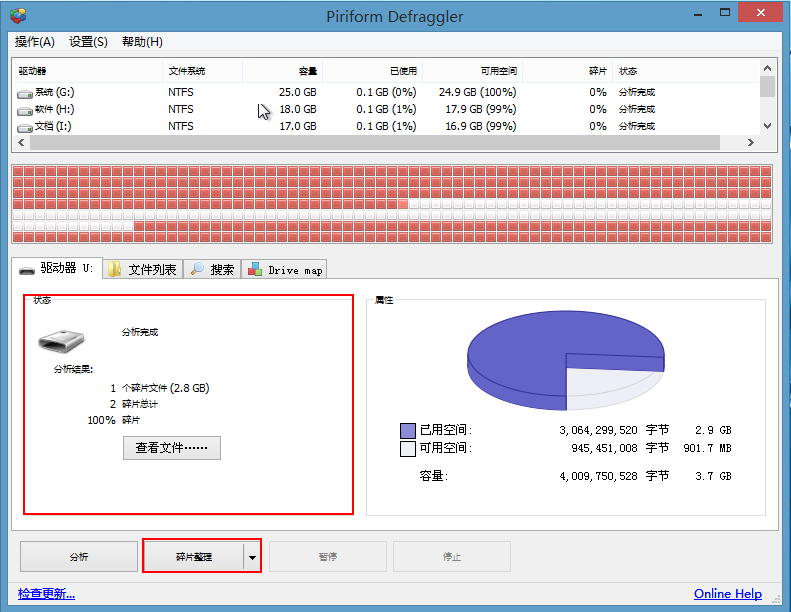The image size is (791, 612).
Task: Click the 可用空间 white color swatch
Action: pos(408,449)
